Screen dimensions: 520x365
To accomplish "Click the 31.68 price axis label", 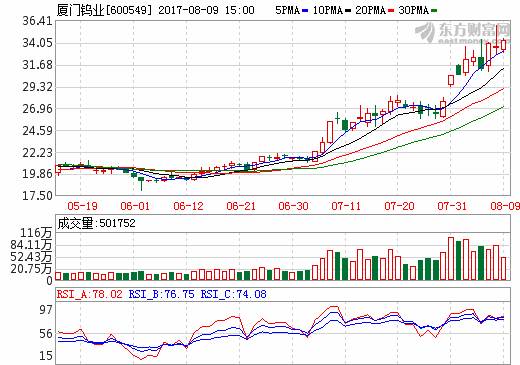I will [37, 65].
